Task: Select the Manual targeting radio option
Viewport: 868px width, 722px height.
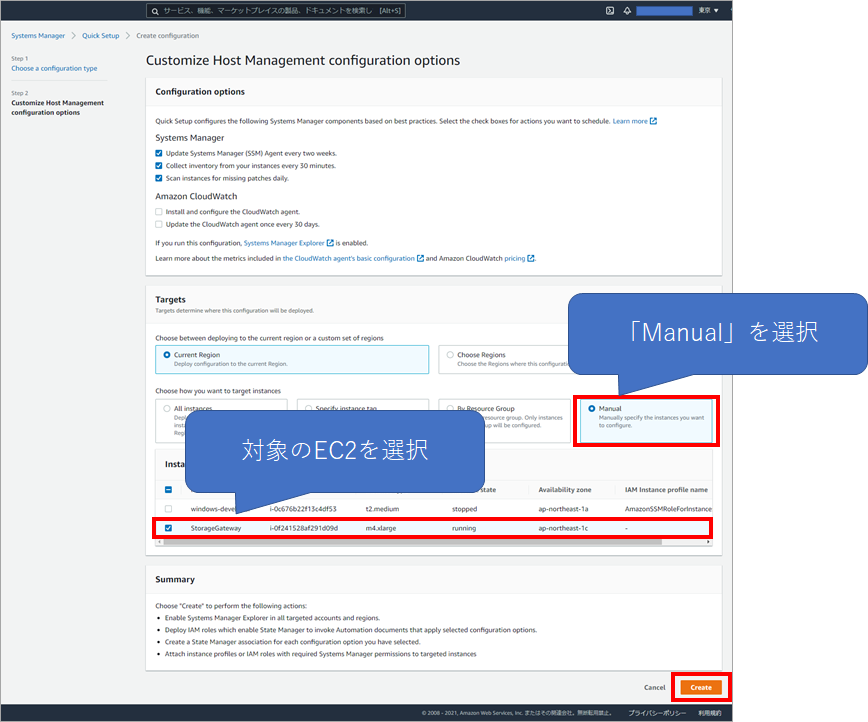Action: (x=592, y=409)
